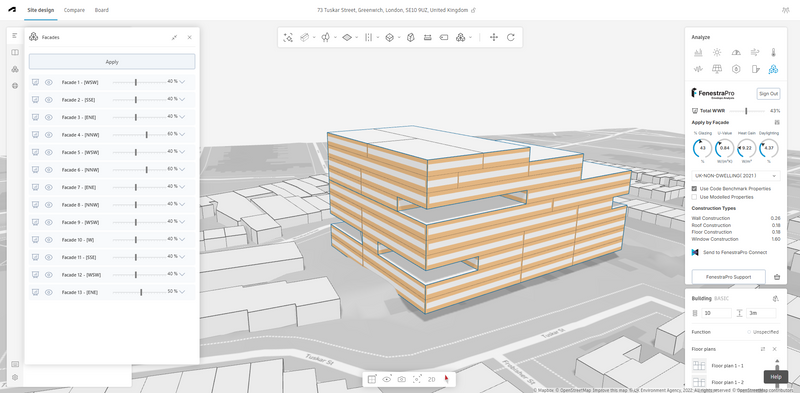
Task: Switch to the Compare tab
Action: tap(74, 10)
